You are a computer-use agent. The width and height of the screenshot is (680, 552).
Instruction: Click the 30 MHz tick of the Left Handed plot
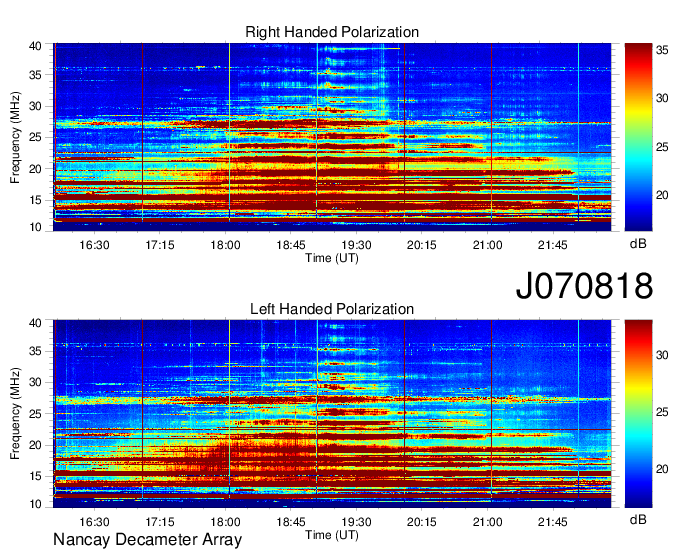[x=35, y=382]
